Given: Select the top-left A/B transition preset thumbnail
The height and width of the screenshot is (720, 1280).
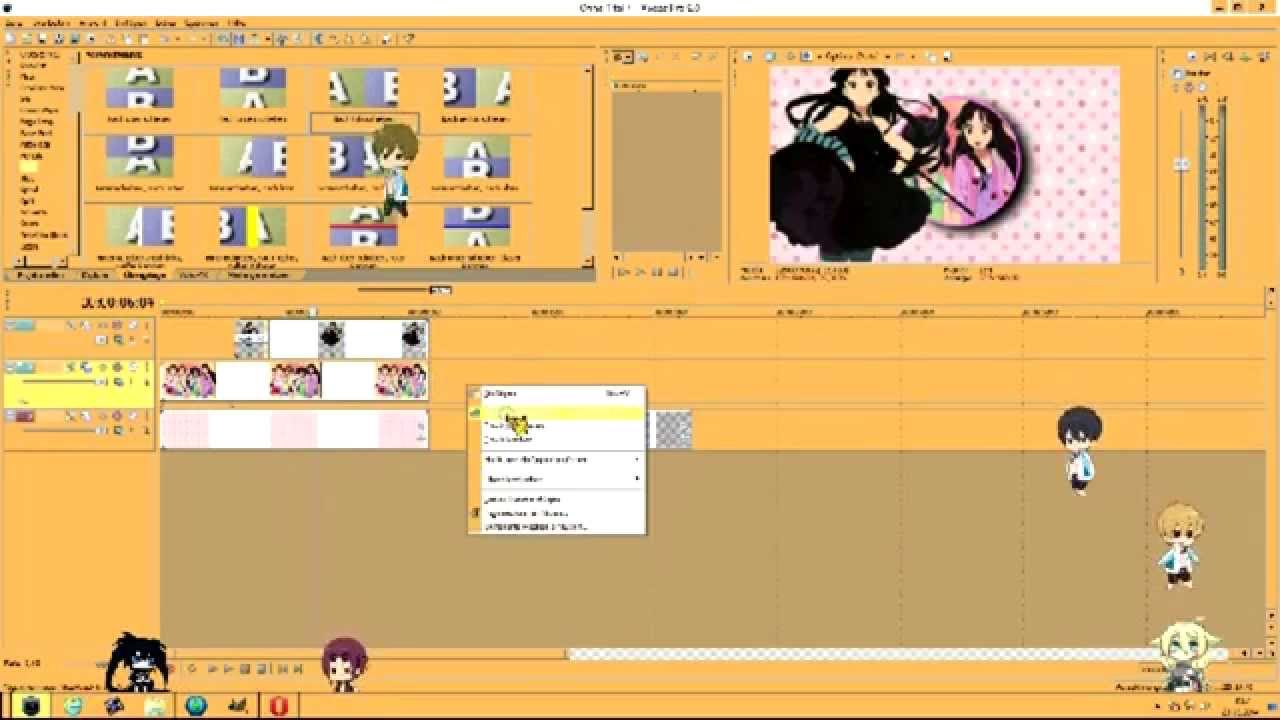Looking at the screenshot, I should 140,88.
